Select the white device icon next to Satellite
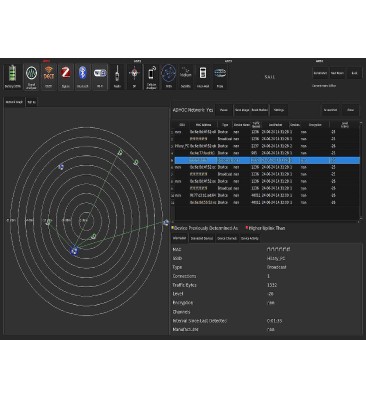The height and width of the screenshot is (398, 366). (203, 77)
